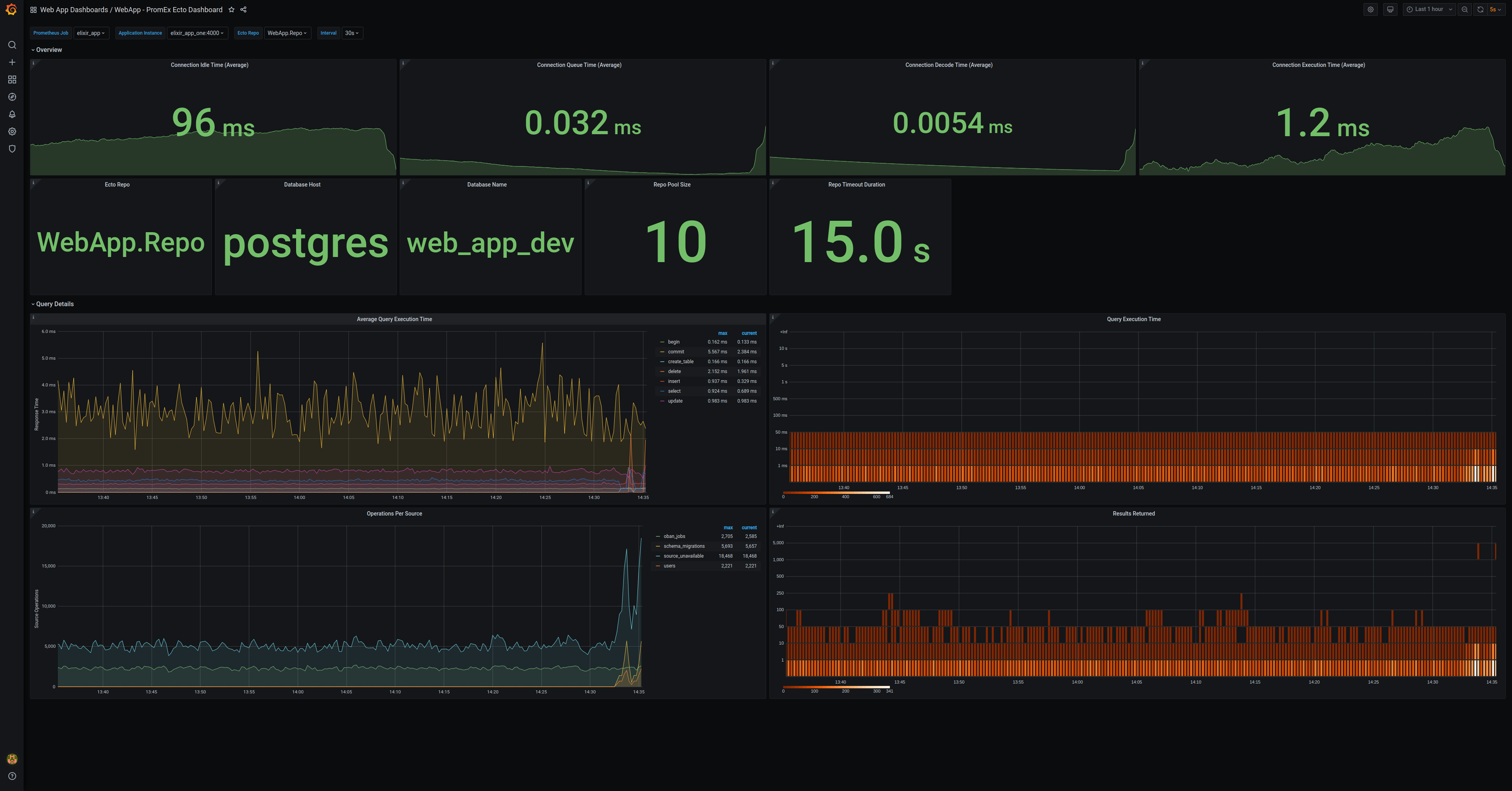Screen dimensions: 1512x791
Task: Star the PromEx Ecto Dashboard
Action: (231, 9)
